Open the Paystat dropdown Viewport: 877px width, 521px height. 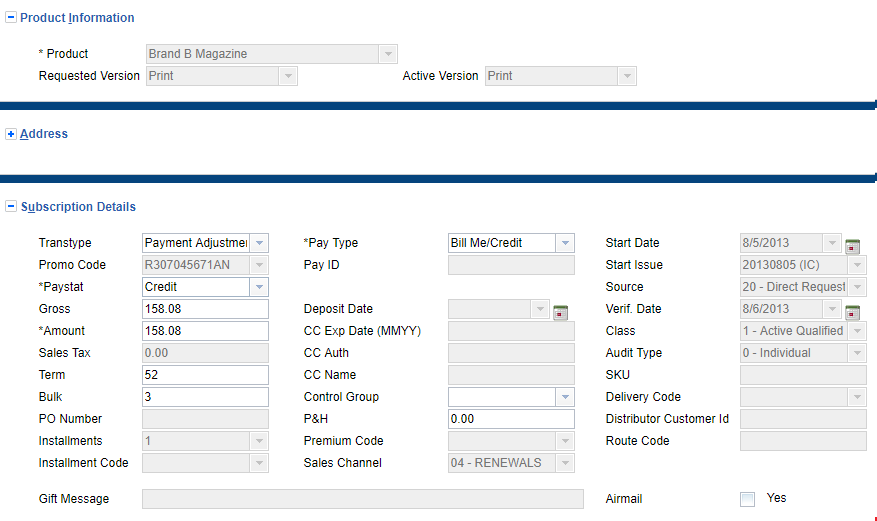click(259, 287)
